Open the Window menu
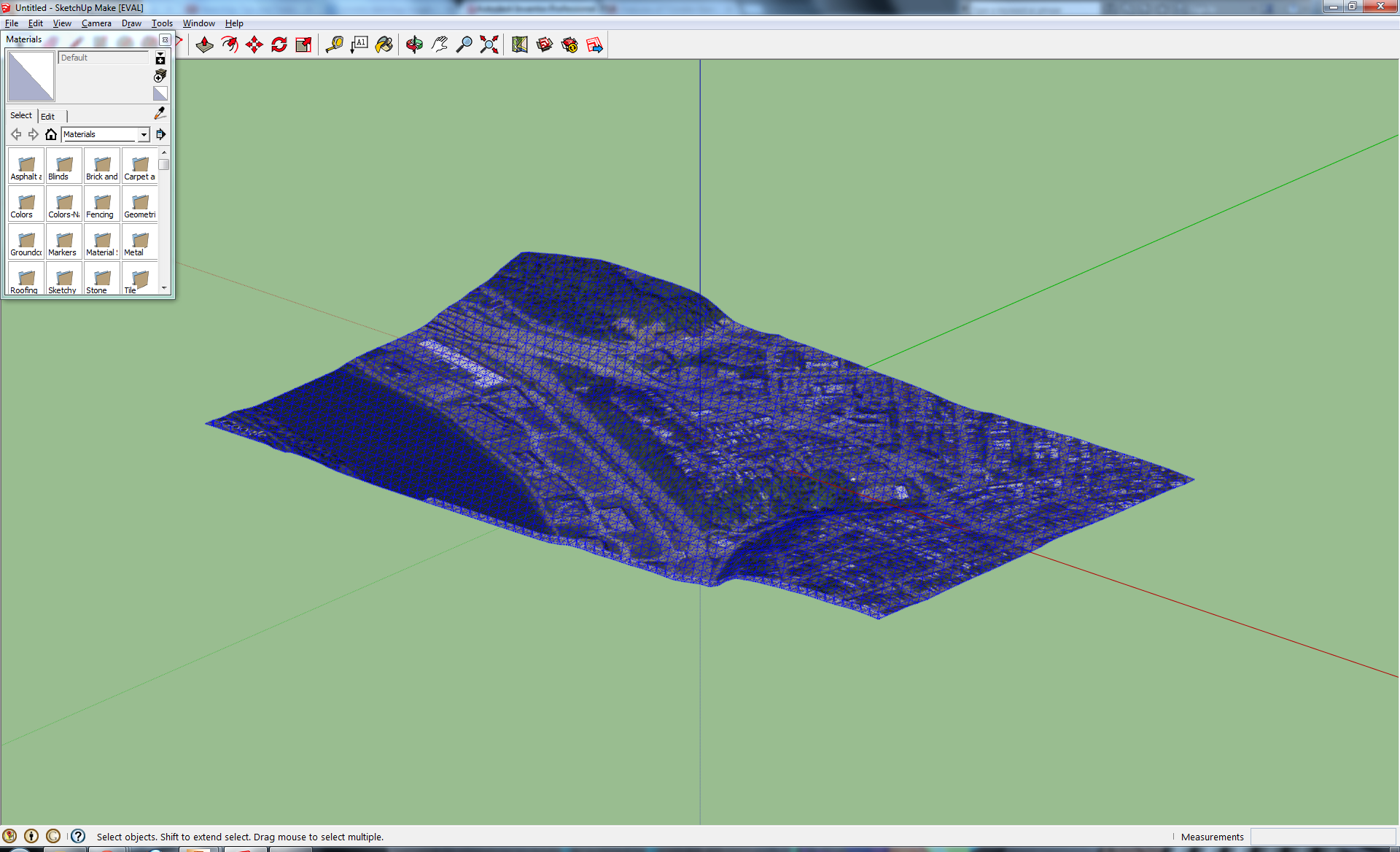This screenshot has width=1400, height=852. (198, 23)
